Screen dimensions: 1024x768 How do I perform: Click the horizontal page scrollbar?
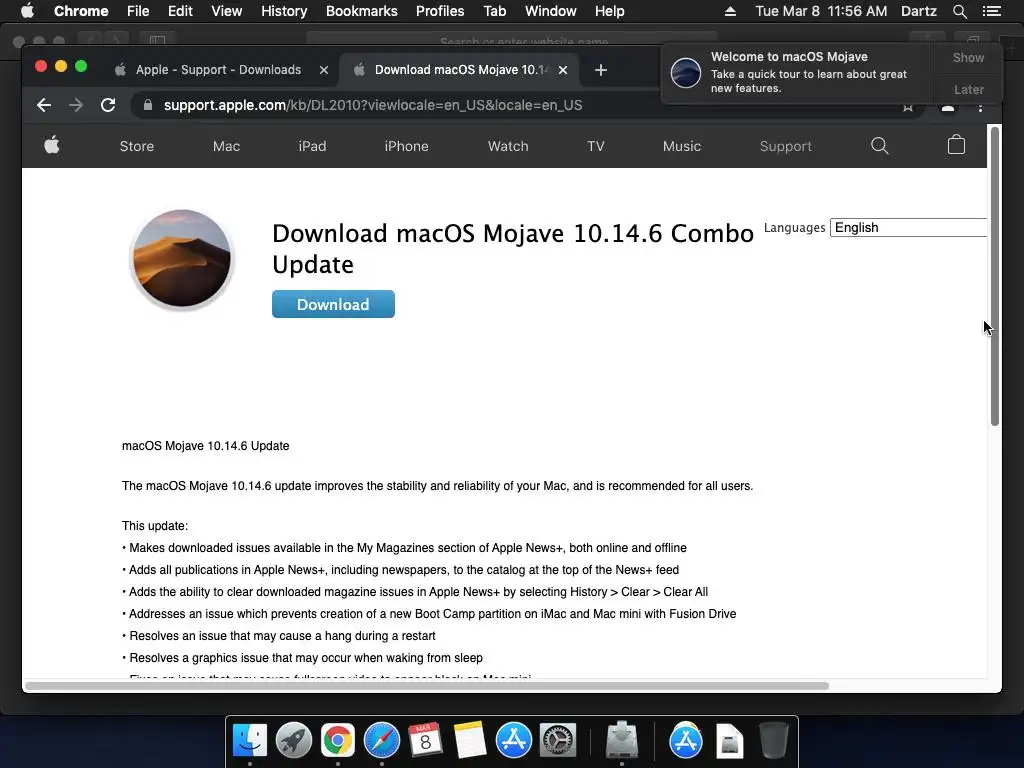(x=426, y=686)
